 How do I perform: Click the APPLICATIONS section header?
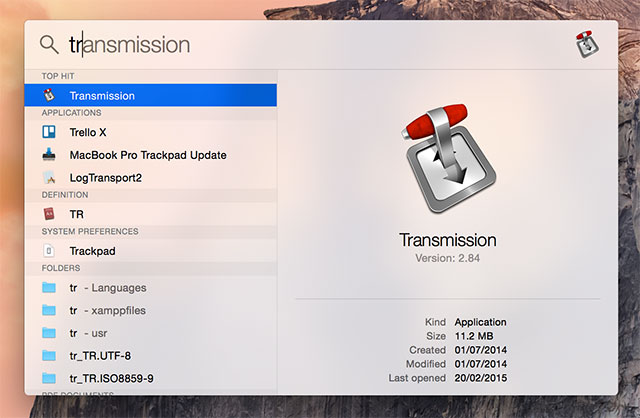(x=71, y=113)
